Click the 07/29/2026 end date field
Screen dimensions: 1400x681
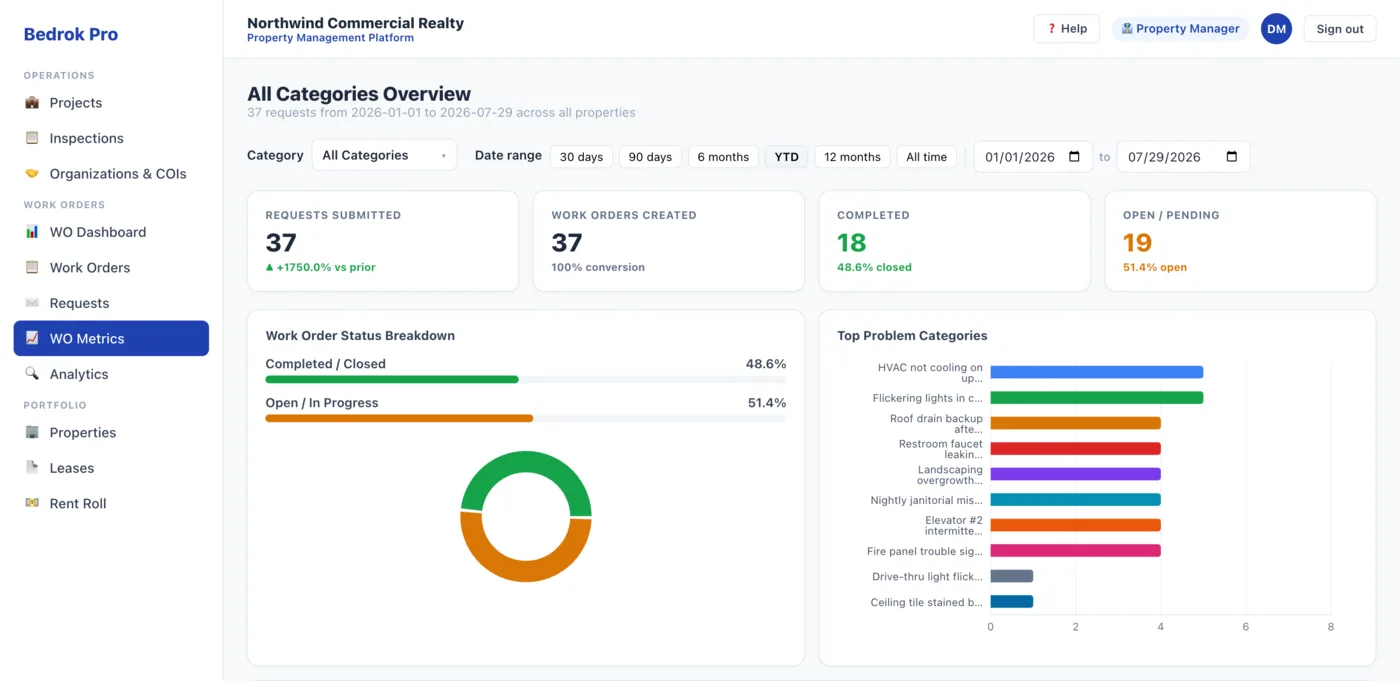tap(1183, 157)
